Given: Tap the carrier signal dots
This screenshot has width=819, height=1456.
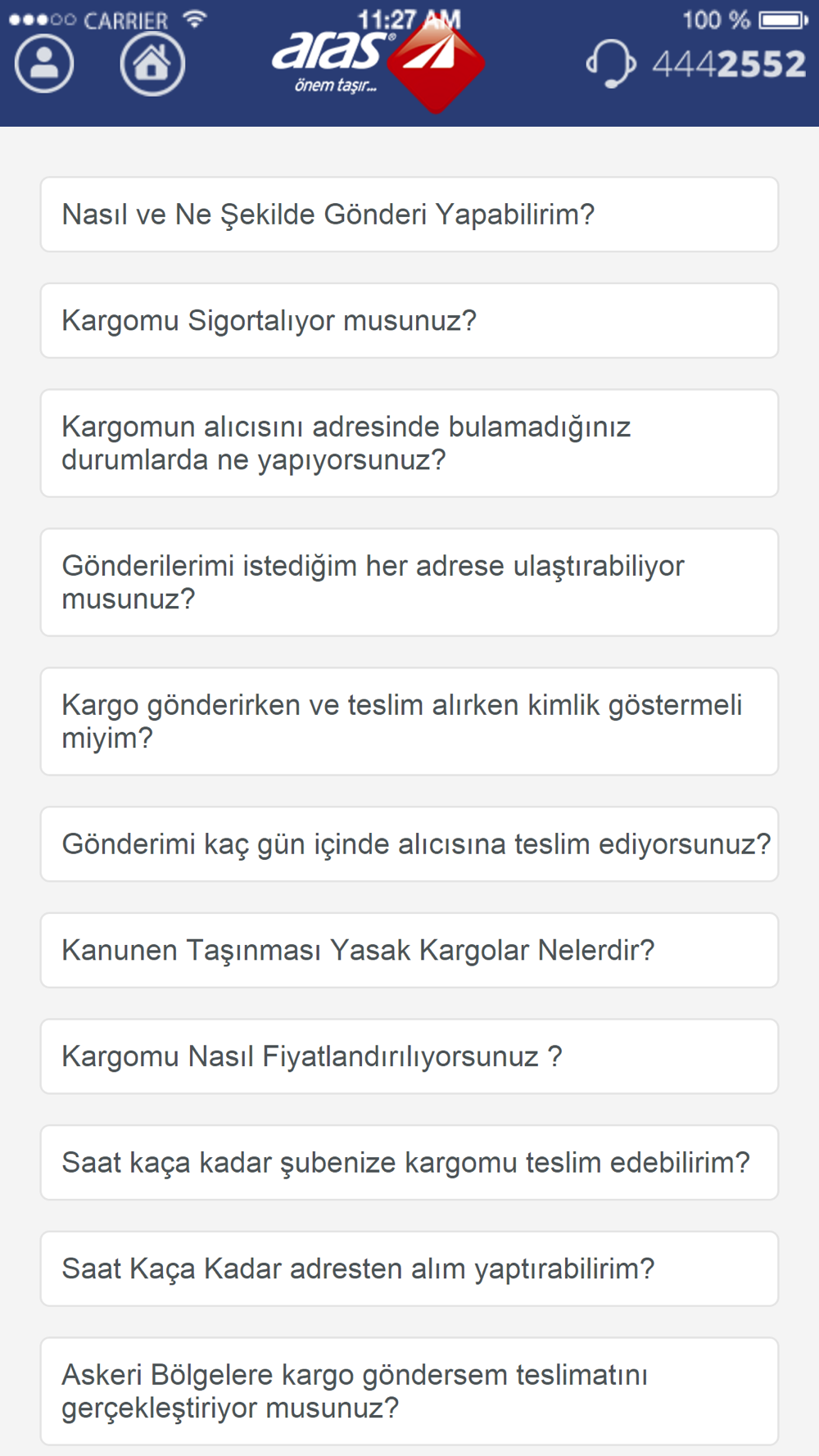Looking at the screenshot, I should pos(42,19).
